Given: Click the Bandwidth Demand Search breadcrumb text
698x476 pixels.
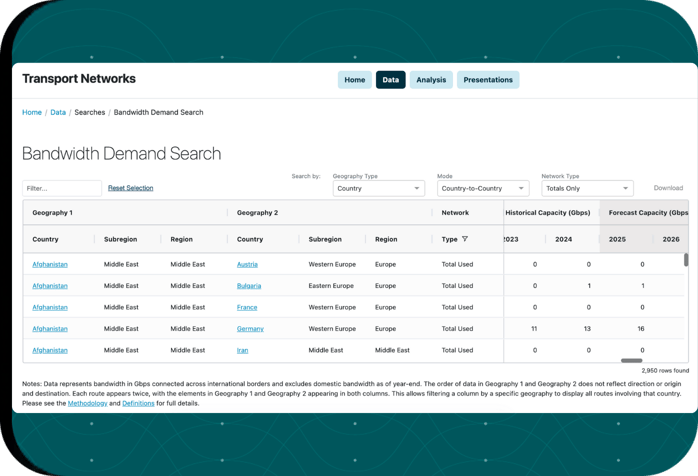Looking at the screenshot, I should [x=158, y=112].
